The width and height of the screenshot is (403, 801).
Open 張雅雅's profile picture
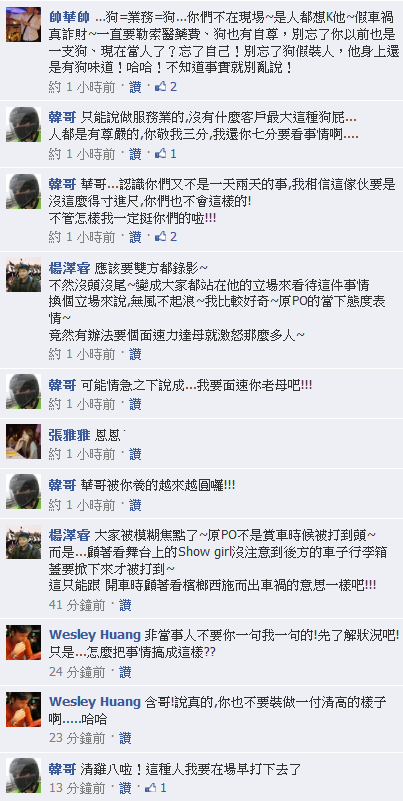pos(23,441)
